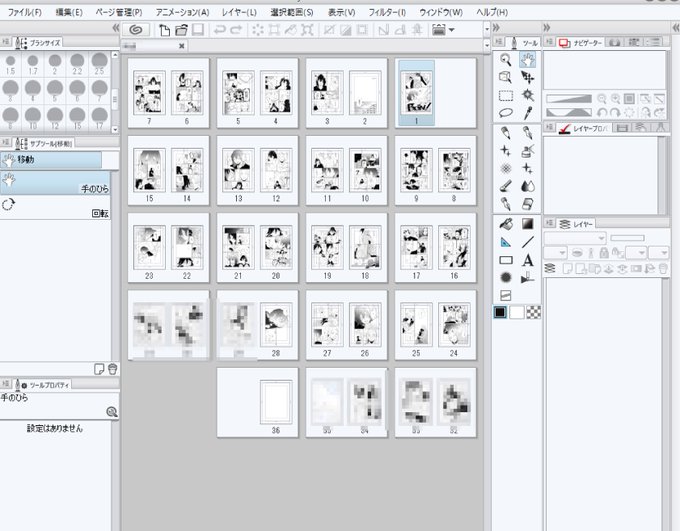Open the ページ管理(P) menu
Image resolution: width=680 pixels, height=531 pixels.
tap(119, 12)
